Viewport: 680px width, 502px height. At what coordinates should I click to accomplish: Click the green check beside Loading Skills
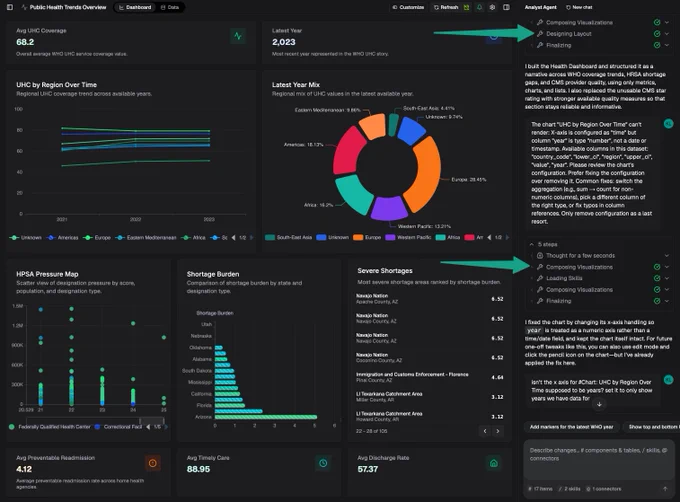657,278
